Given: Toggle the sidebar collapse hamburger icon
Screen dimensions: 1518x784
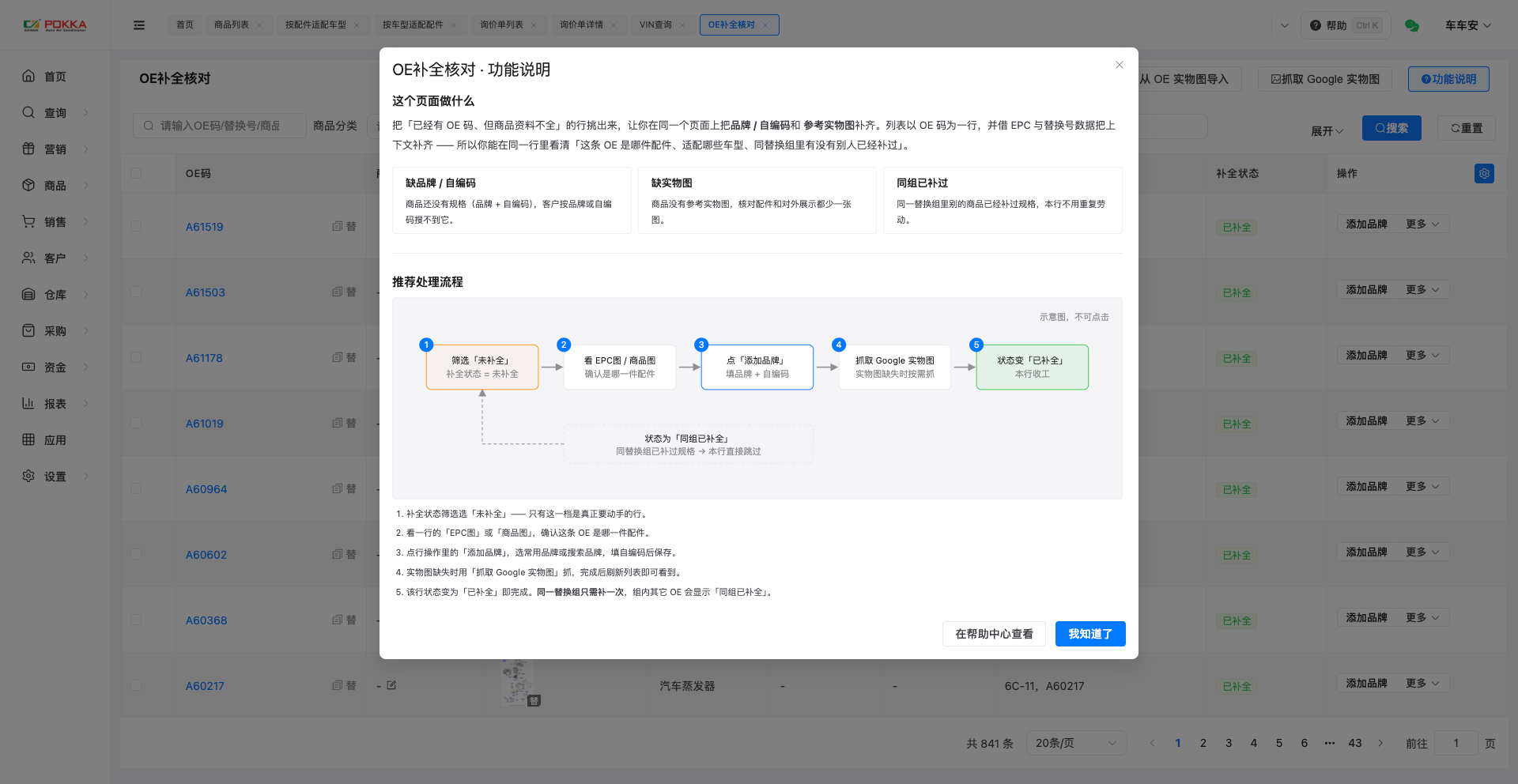Looking at the screenshot, I should click(x=139, y=25).
